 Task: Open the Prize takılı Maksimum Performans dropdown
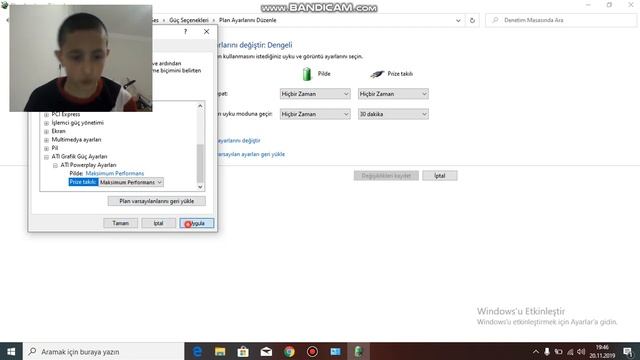click(131, 182)
